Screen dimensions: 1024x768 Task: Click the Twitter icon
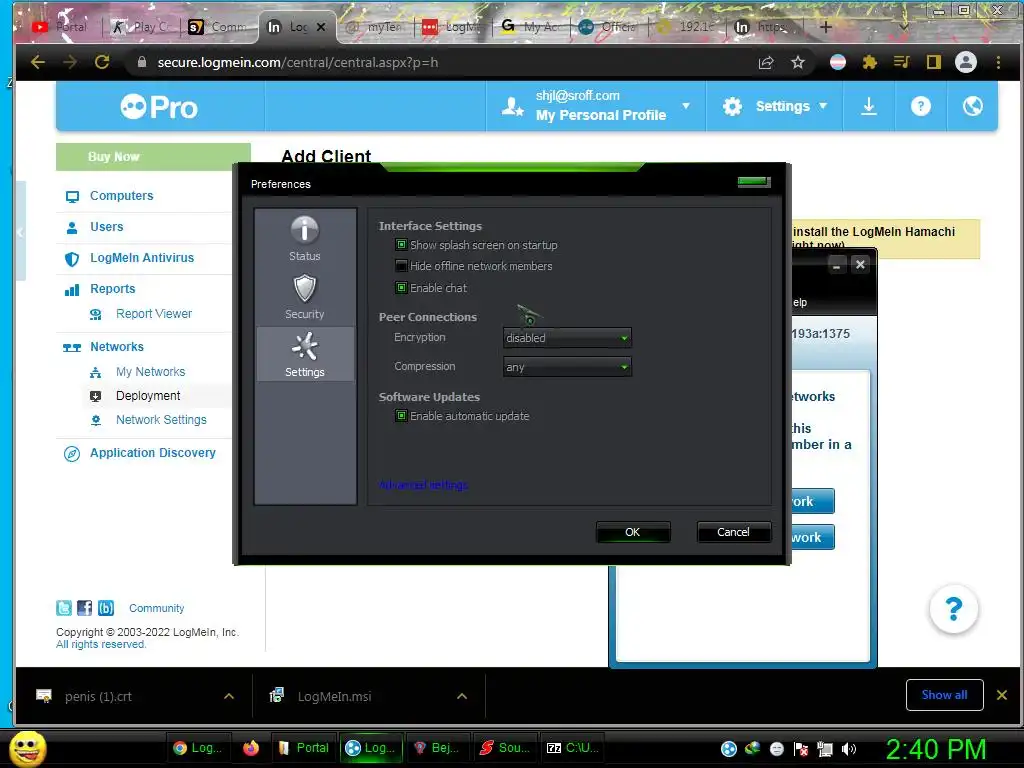(64, 608)
